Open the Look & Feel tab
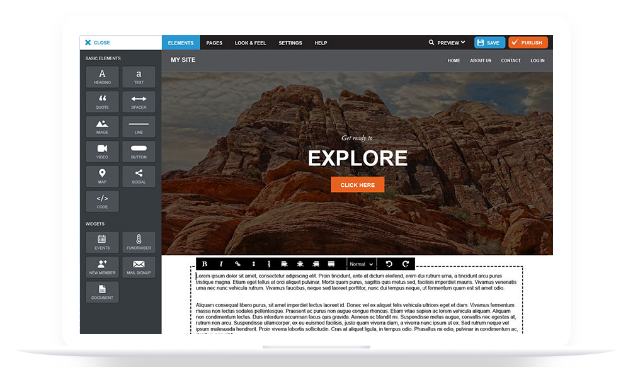Screen dimensions: 626x367 tap(250, 43)
